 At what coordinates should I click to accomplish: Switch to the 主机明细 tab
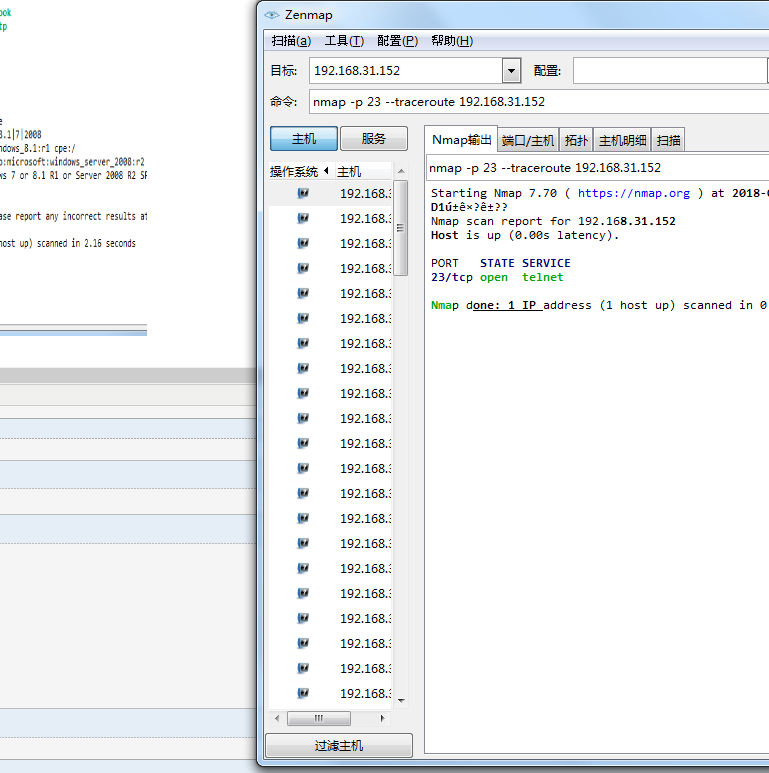point(622,141)
